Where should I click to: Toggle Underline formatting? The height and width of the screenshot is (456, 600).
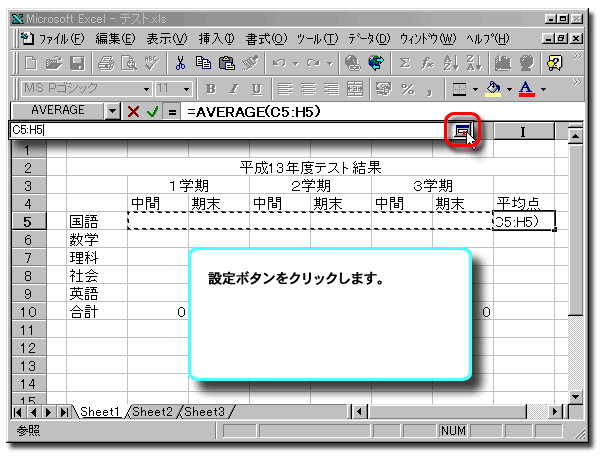257,89
